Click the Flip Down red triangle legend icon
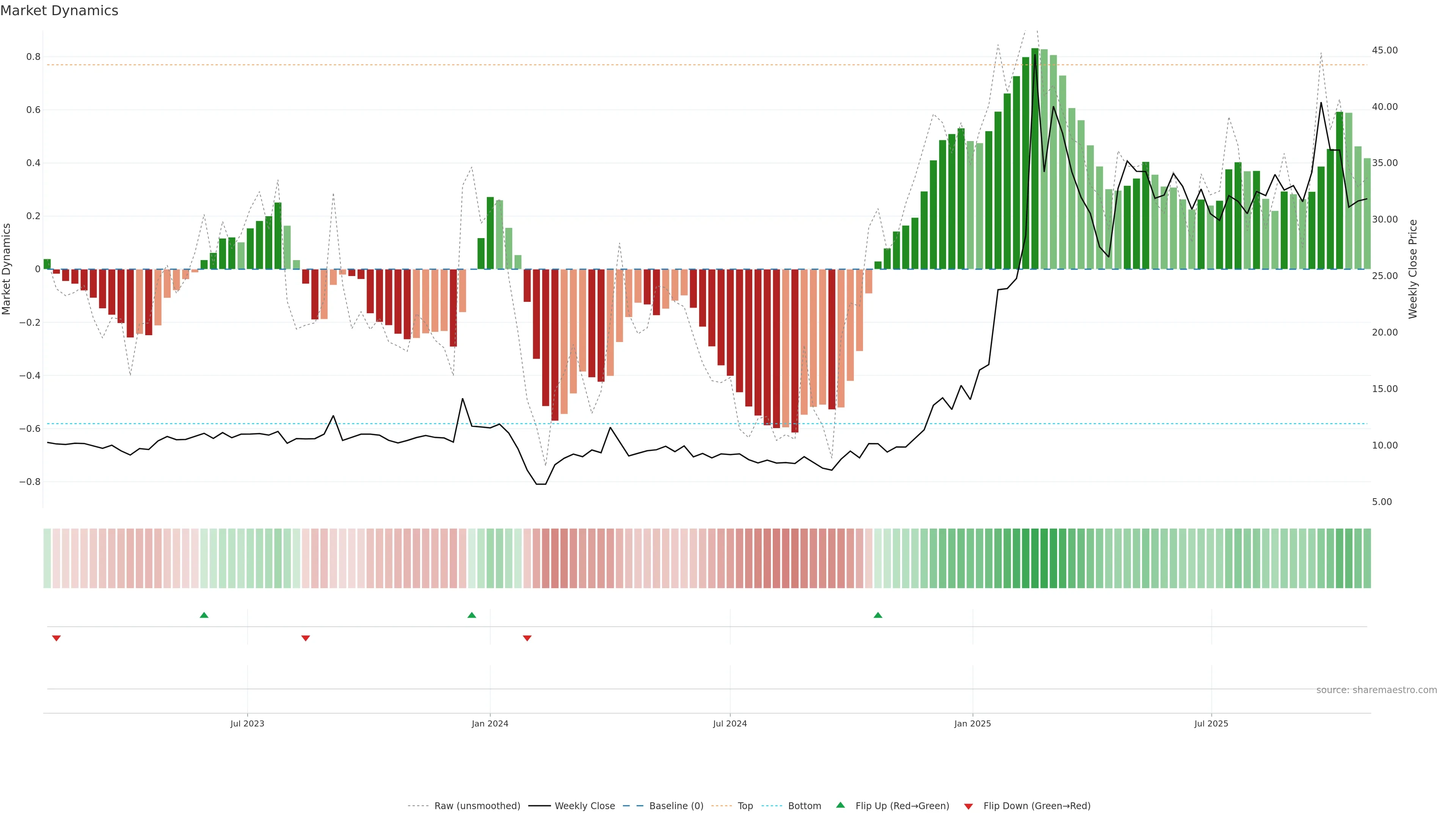Viewport: 1456px width, 819px height. (x=968, y=806)
